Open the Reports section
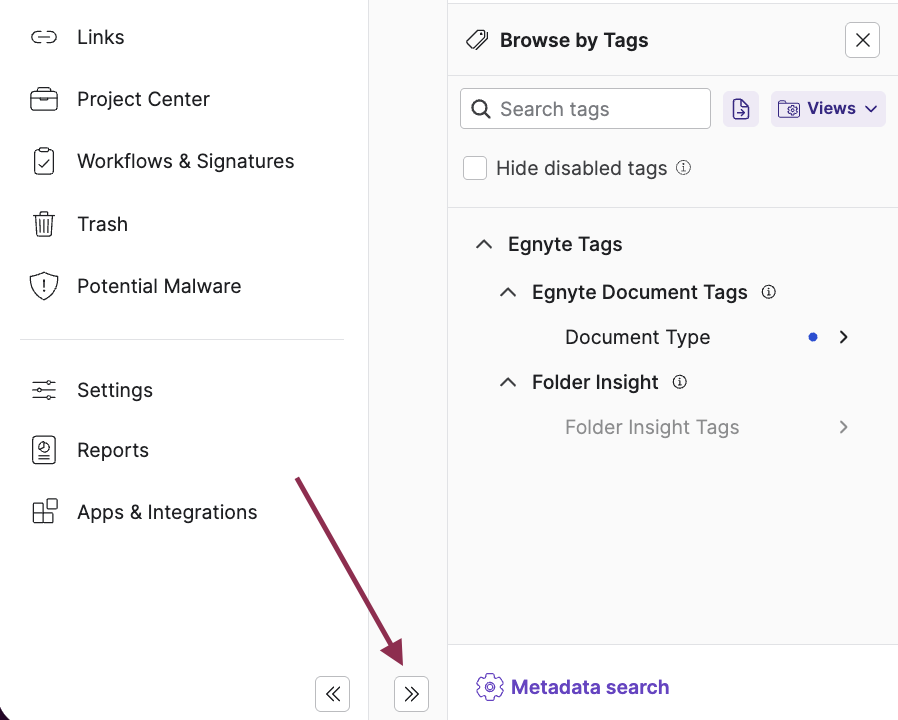 pyautogui.click(x=112, y=450)
